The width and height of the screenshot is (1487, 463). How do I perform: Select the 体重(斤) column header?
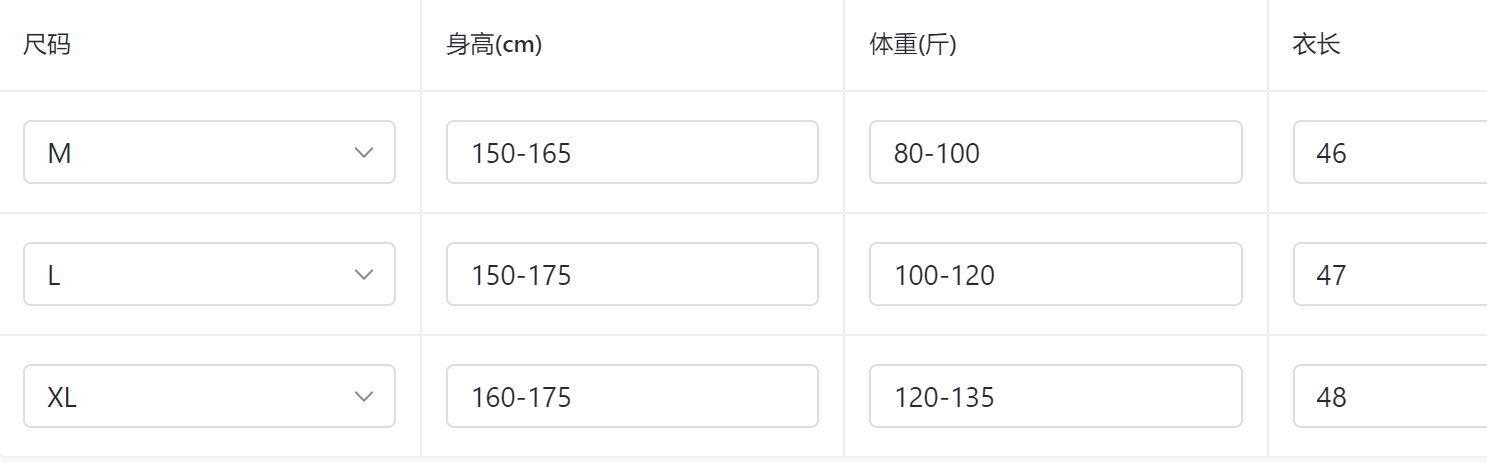(x=913, y=46)
